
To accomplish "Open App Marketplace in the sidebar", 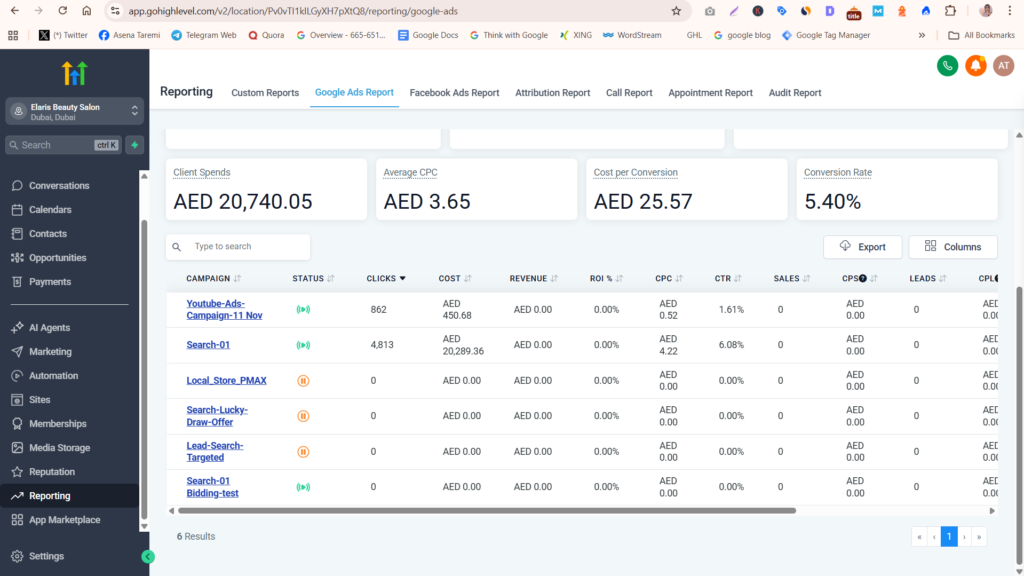I will tap(64, 520).
